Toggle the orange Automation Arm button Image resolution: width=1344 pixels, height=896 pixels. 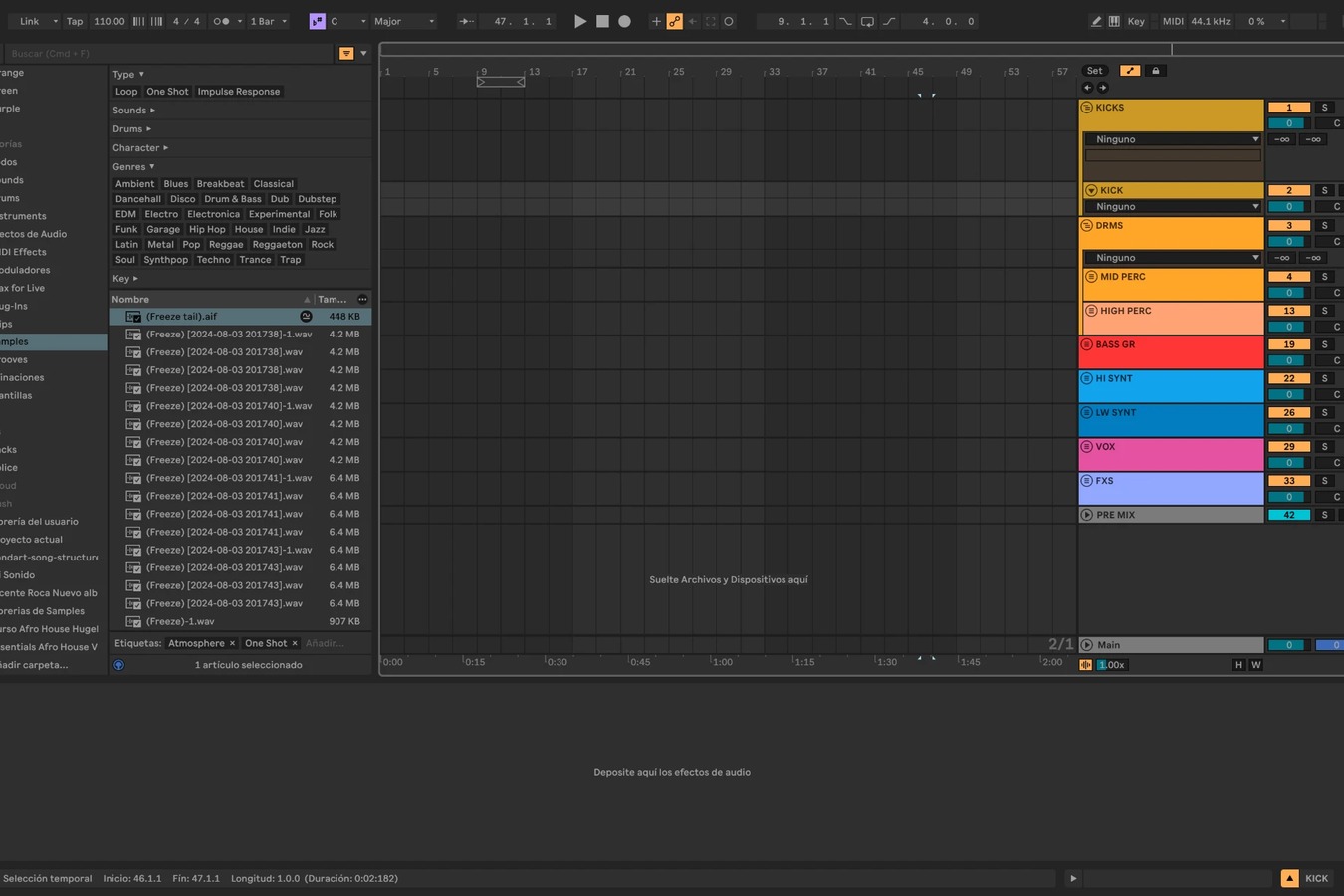(x=674, y=21)
